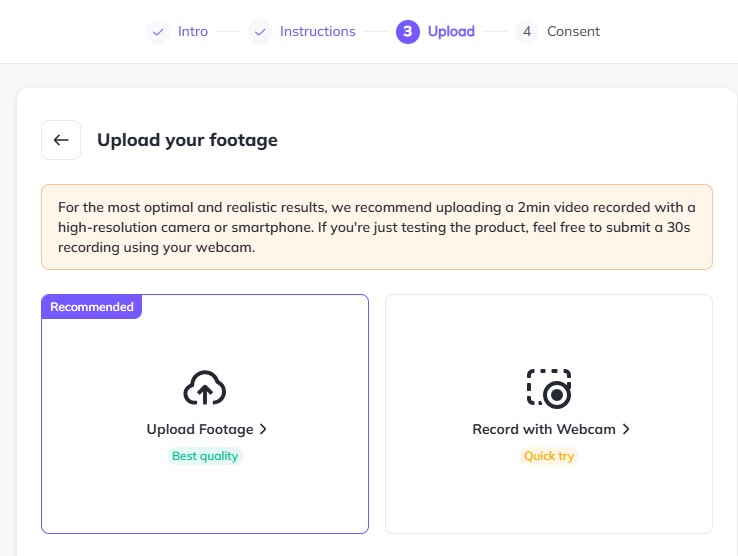Click chevron next to Upload Footage

263,429
